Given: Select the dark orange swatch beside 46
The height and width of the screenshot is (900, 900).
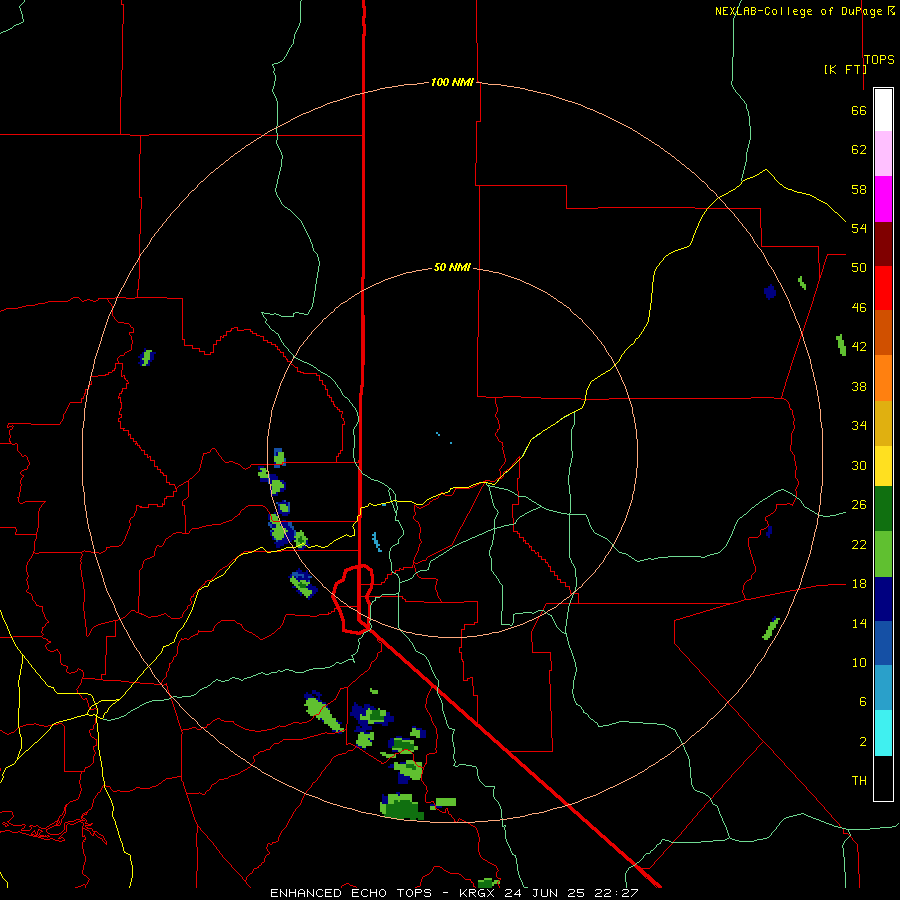Looking at the screenshot, I should [x=883, y=333].
